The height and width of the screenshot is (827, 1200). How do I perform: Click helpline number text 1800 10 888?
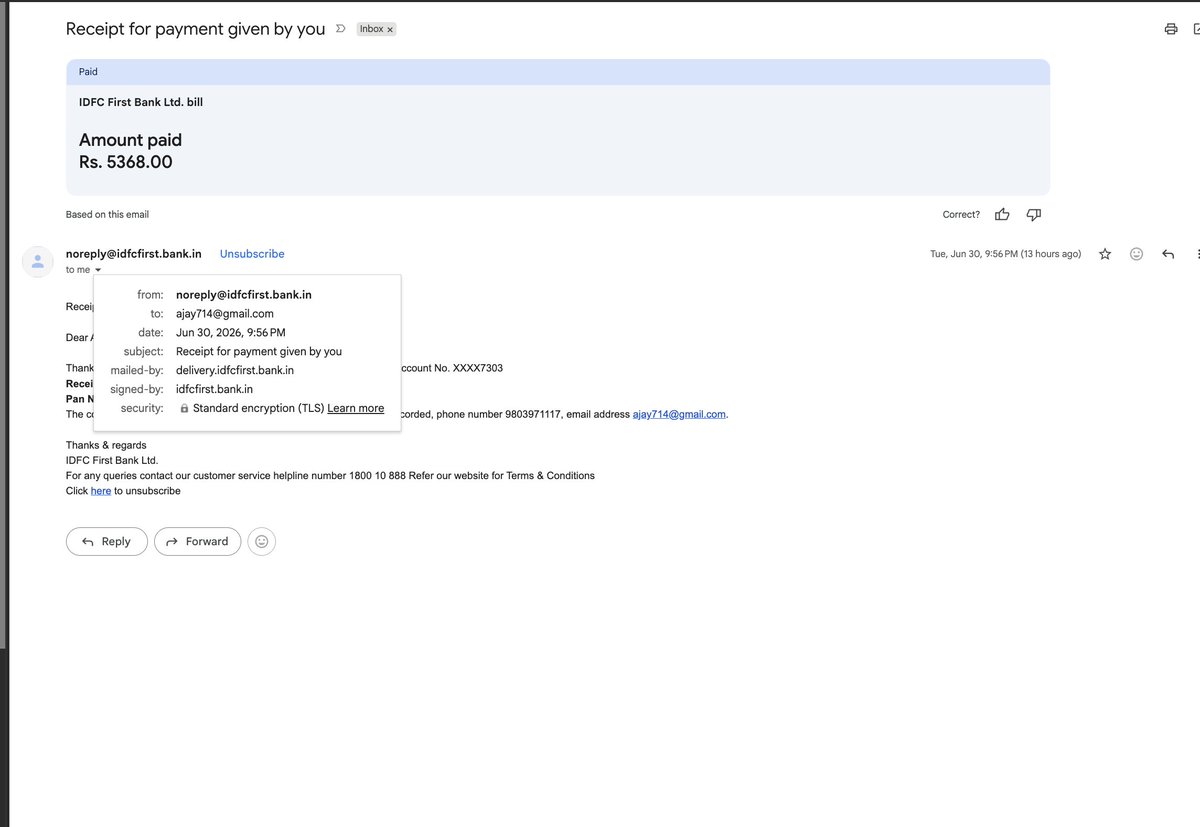377,476
